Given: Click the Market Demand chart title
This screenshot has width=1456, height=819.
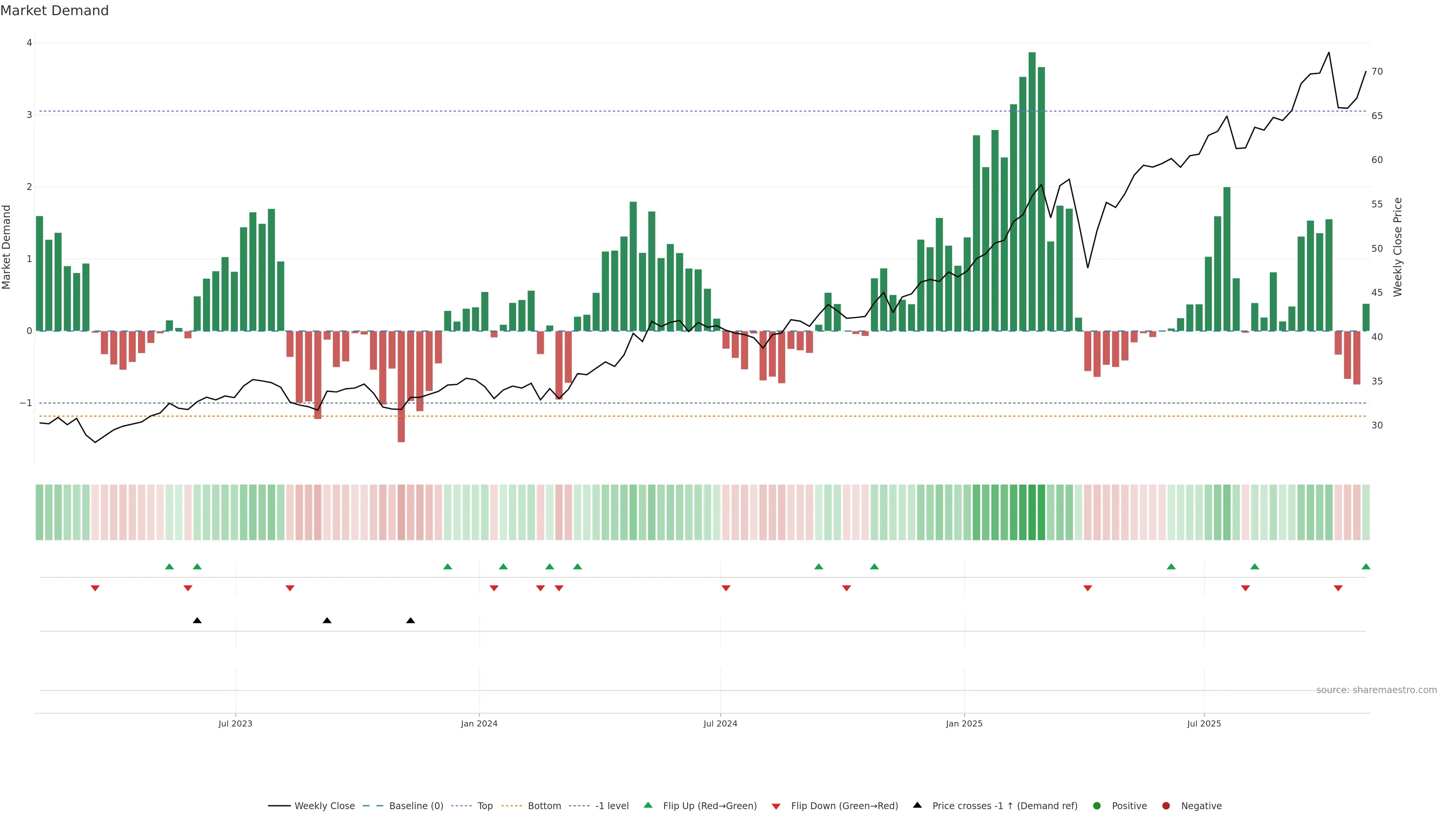Looking at the screenshot, I should (54, 11).
